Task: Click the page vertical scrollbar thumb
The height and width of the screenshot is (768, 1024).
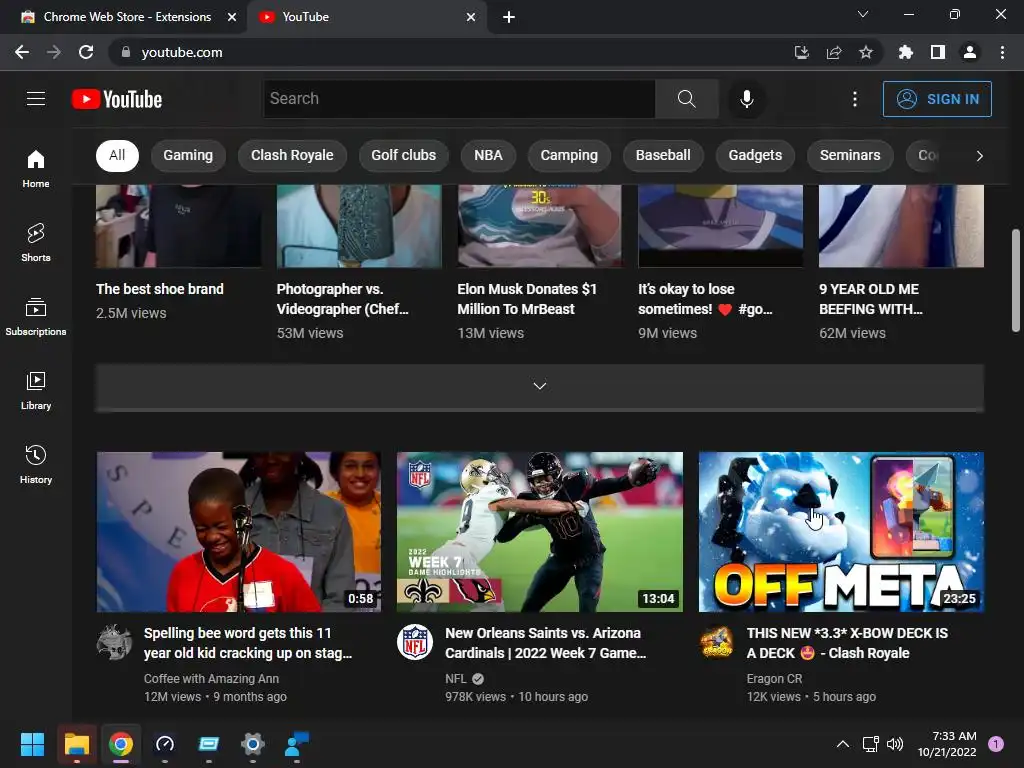Action: point(1016,281)
